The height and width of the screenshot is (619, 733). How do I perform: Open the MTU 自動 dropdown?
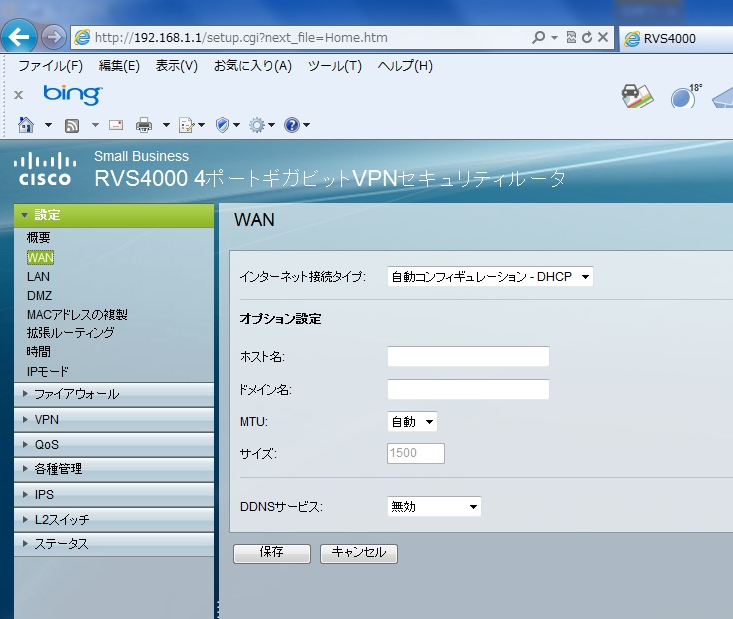412,422
